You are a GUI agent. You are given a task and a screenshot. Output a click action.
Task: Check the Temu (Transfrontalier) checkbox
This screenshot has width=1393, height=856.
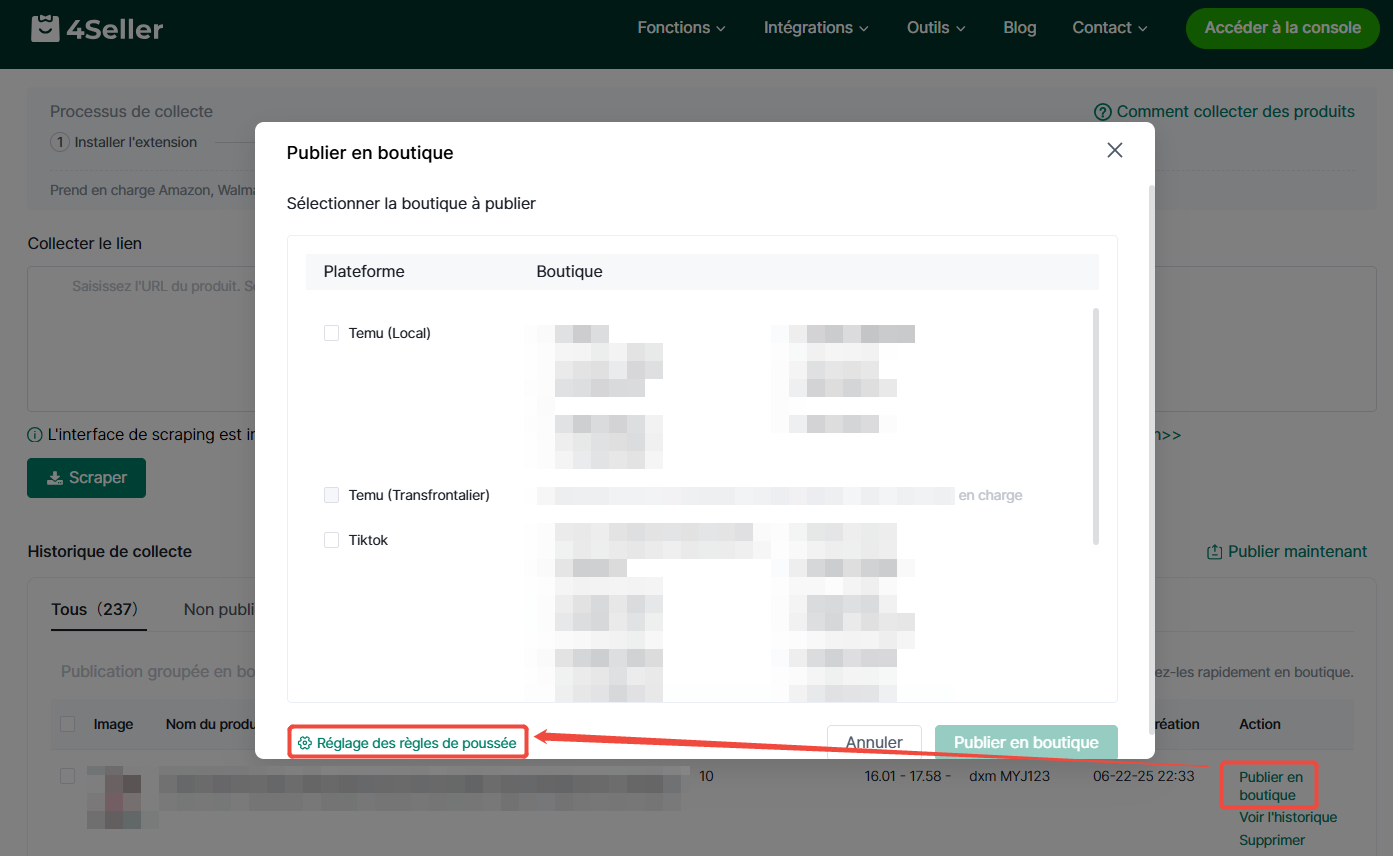332,495
